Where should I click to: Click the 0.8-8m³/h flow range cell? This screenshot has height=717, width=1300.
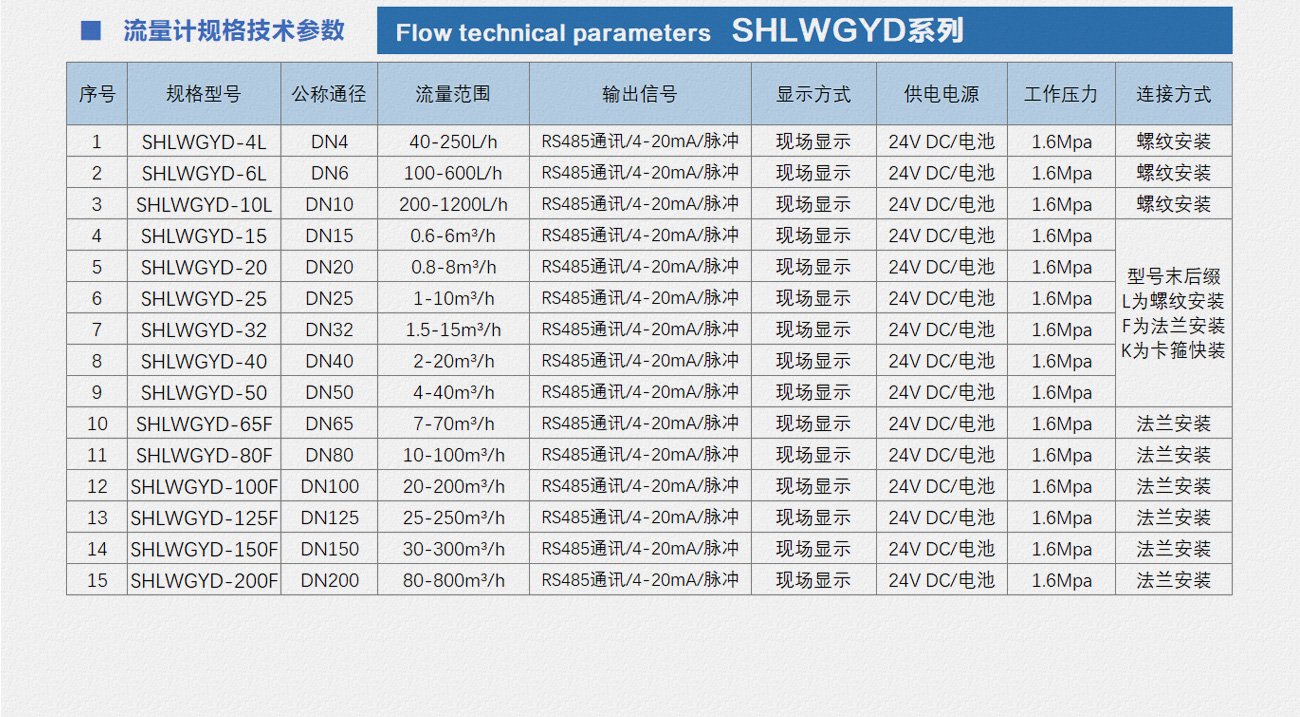[x=453, y=267]
